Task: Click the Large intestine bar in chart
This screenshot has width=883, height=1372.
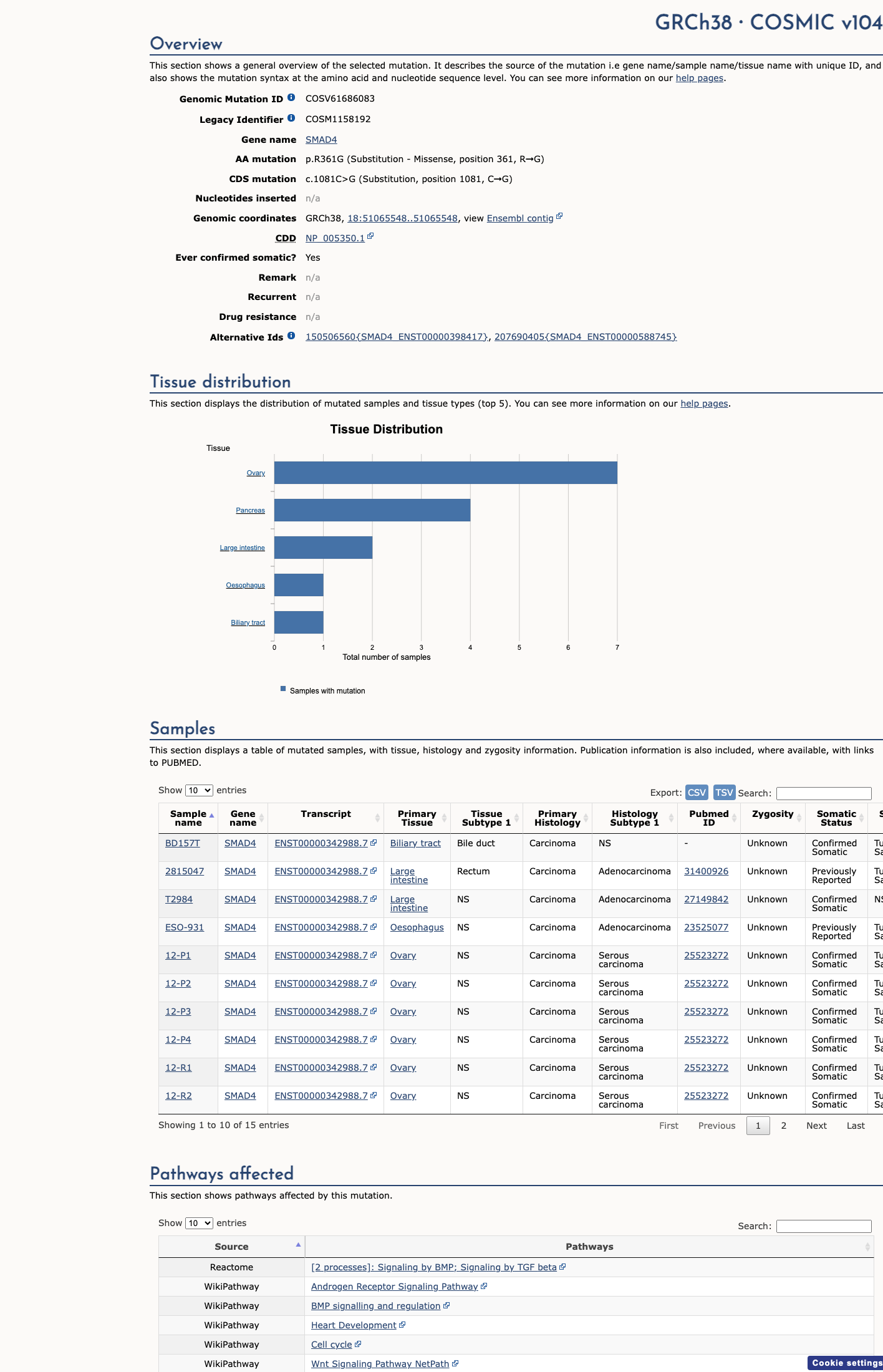Action: pyautogui.click(x=323, y=548)
